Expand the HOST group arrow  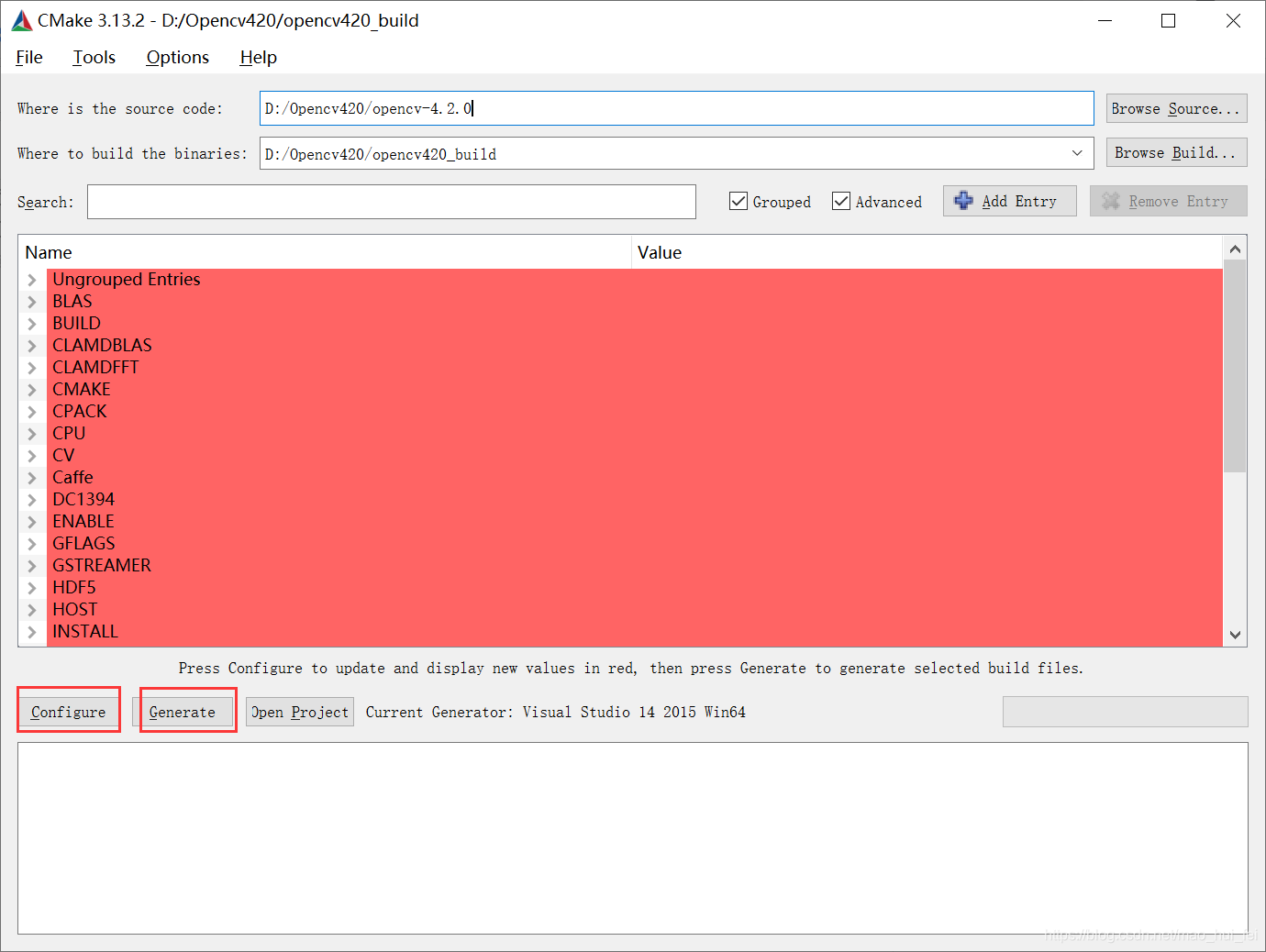click(x=32, y=610)
